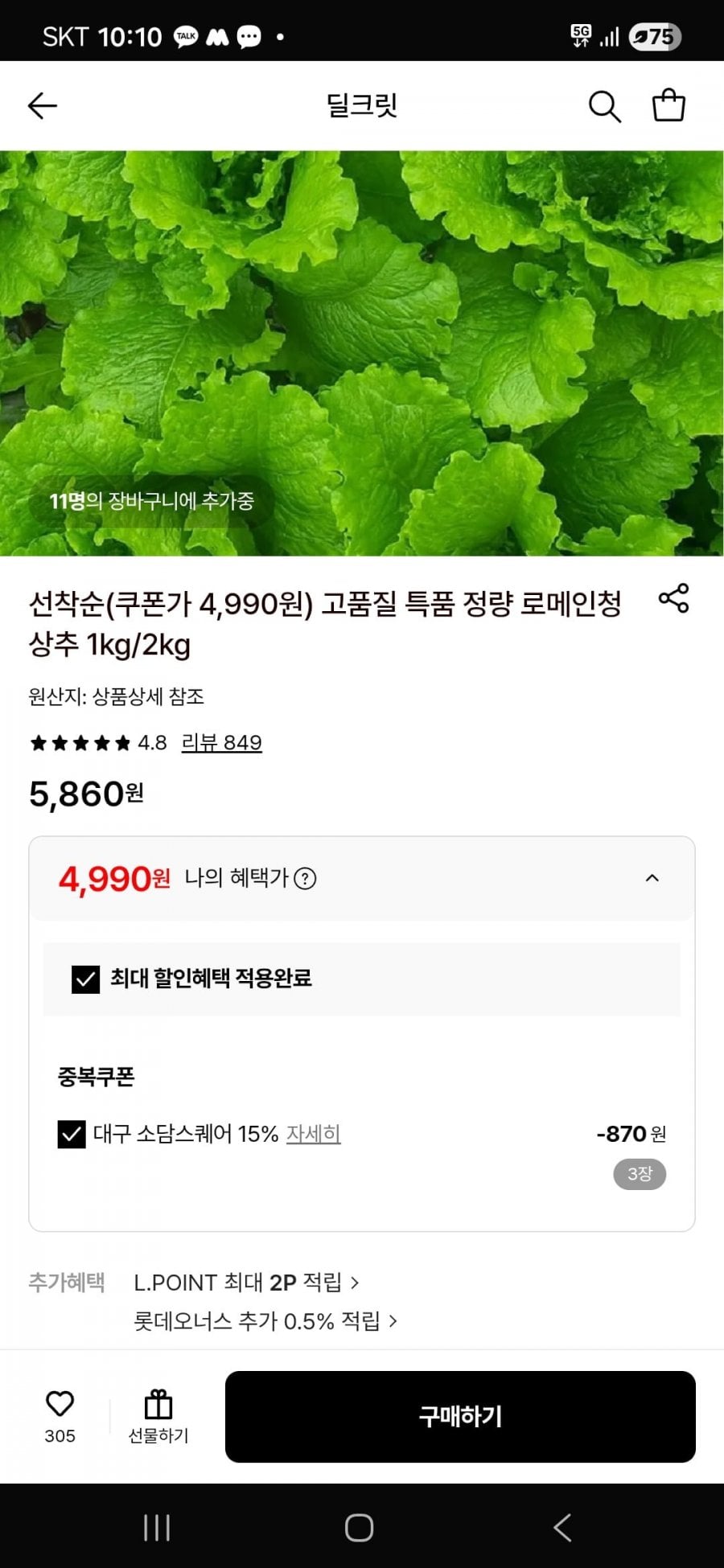Tap the 3장 coupon count badge
This screenshot has height=1568, width=724.
point(640,1174)
